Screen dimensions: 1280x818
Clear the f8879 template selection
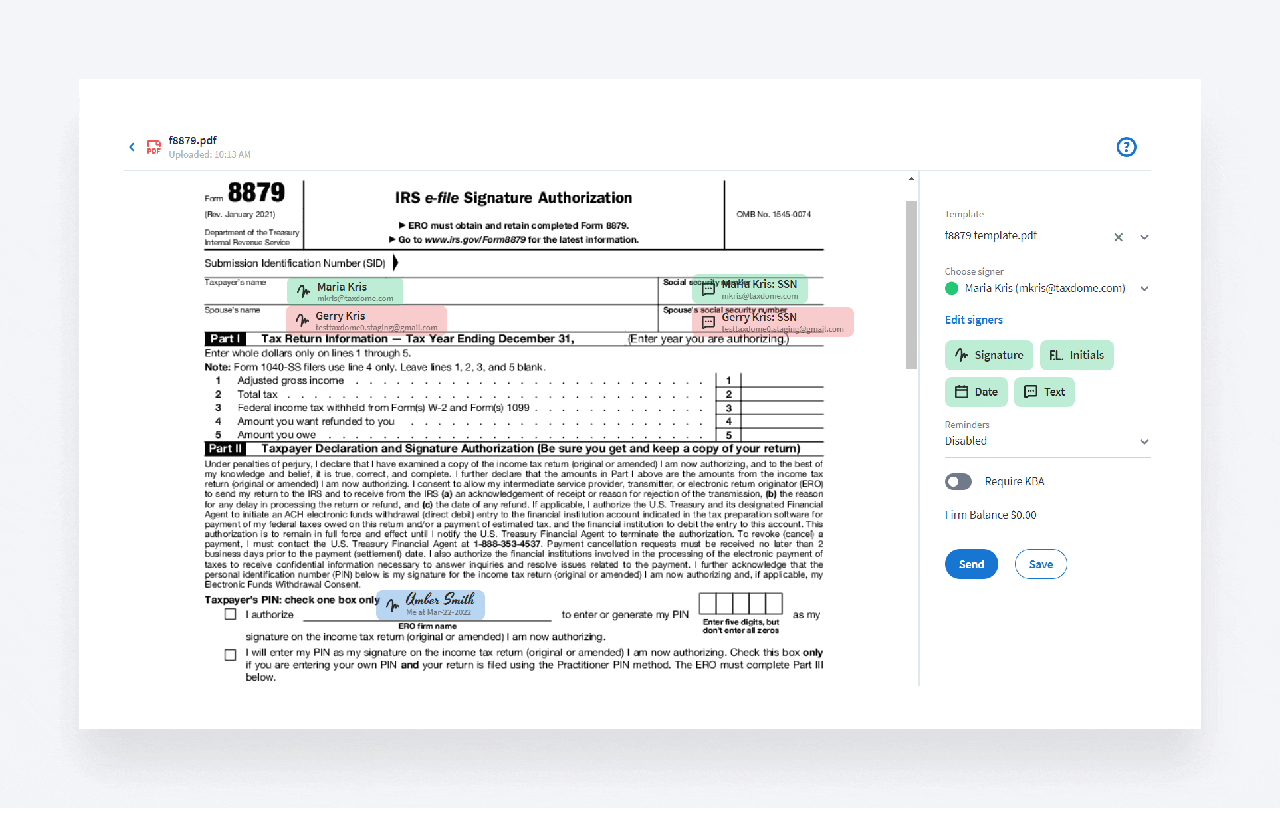point(1118,237)
